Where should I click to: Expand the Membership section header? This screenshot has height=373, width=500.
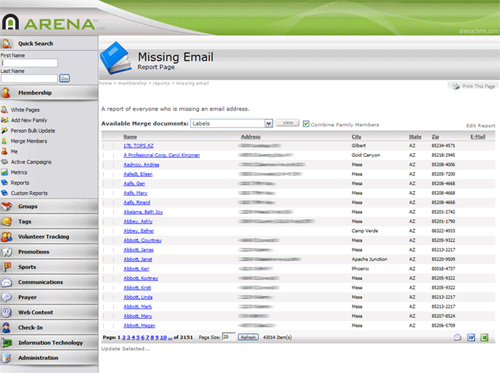coord(49,93)
